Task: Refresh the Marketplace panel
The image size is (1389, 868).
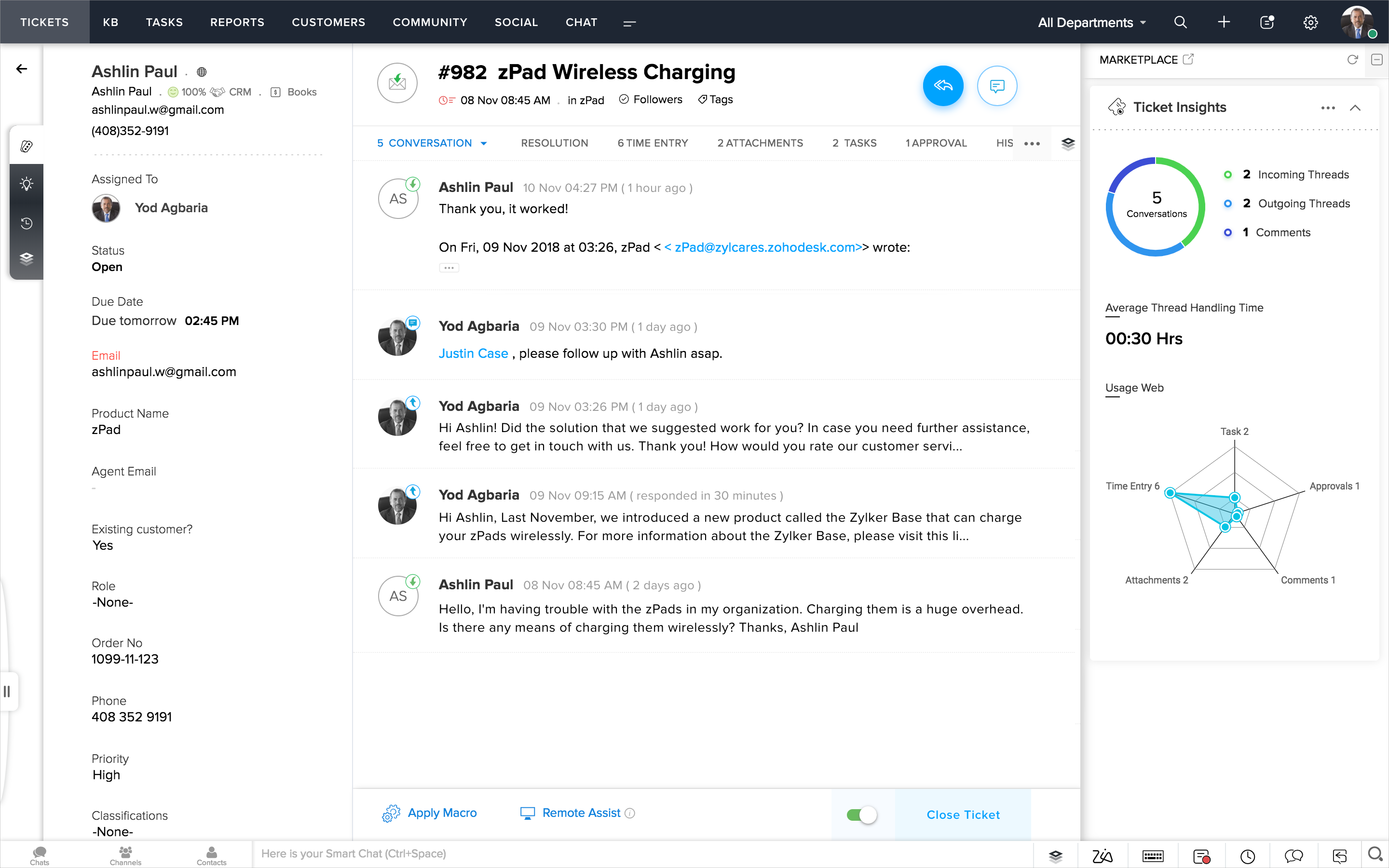Action: click(x=1352, y=60)
